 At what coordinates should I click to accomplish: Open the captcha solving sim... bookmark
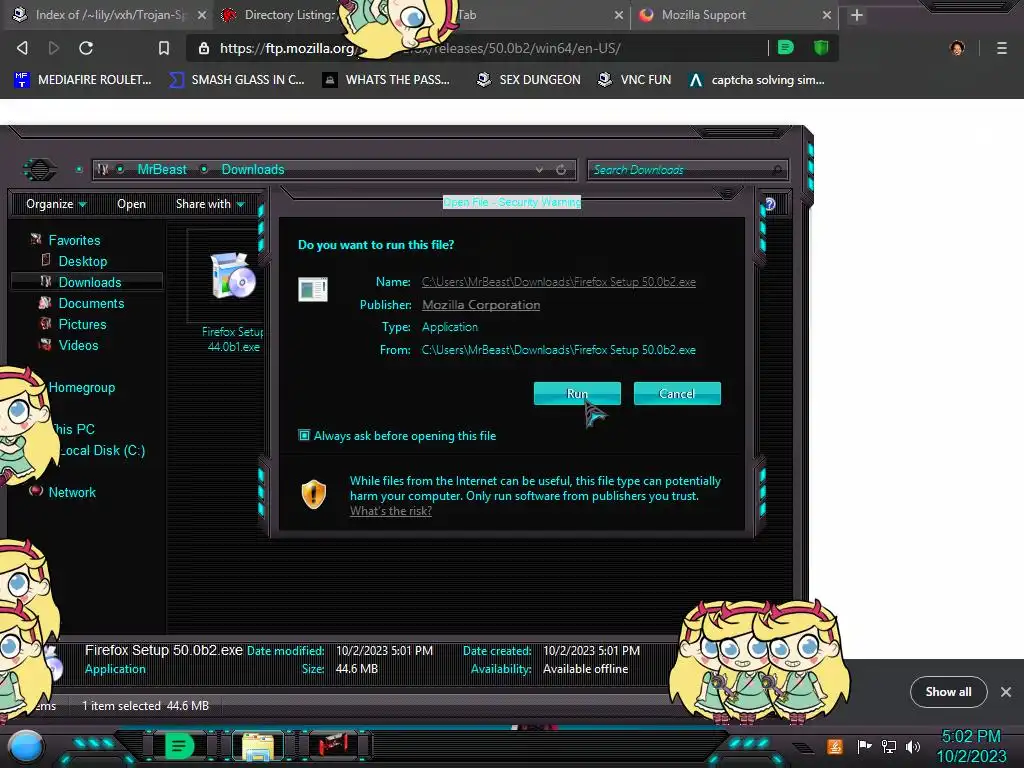(x=757, y=80)
